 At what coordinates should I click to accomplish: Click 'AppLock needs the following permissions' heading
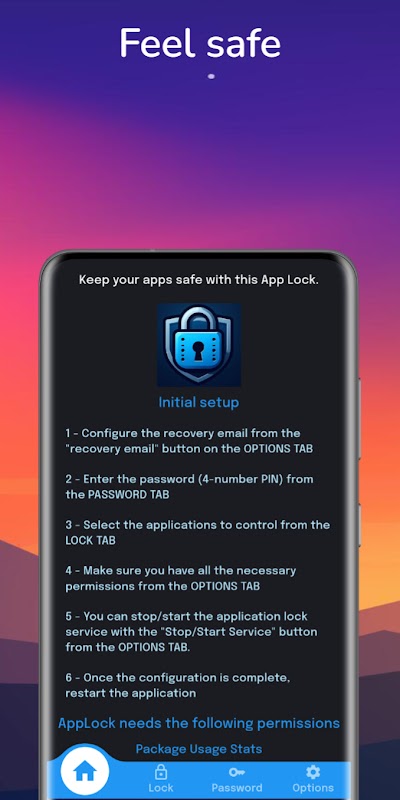pyautogui.click(x=199, y=723)
